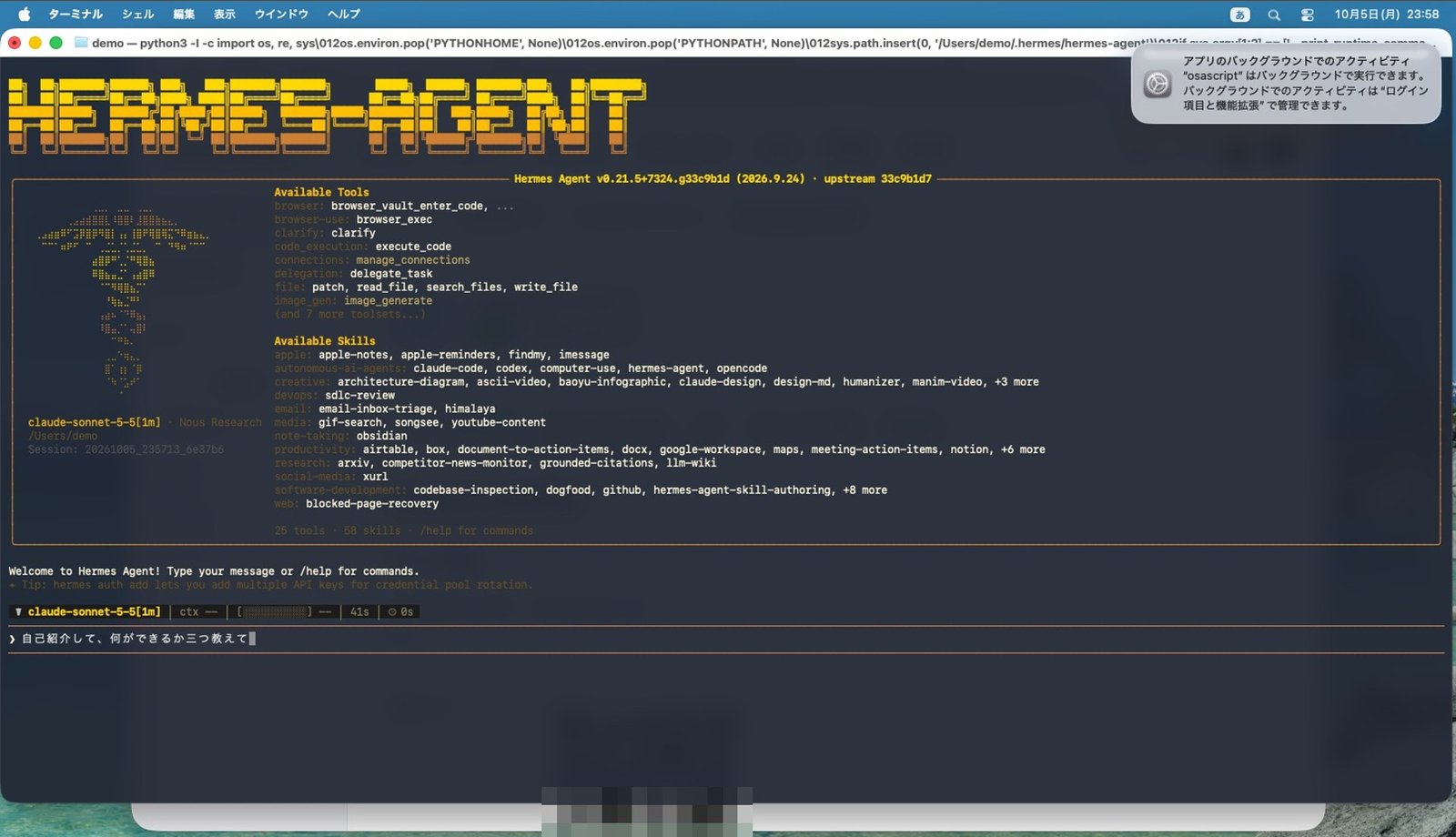Image resolution: width=1456 pixels, height=837 pixels.
Task: Click the delegate_task tool entry
Action: click(391, 274)
